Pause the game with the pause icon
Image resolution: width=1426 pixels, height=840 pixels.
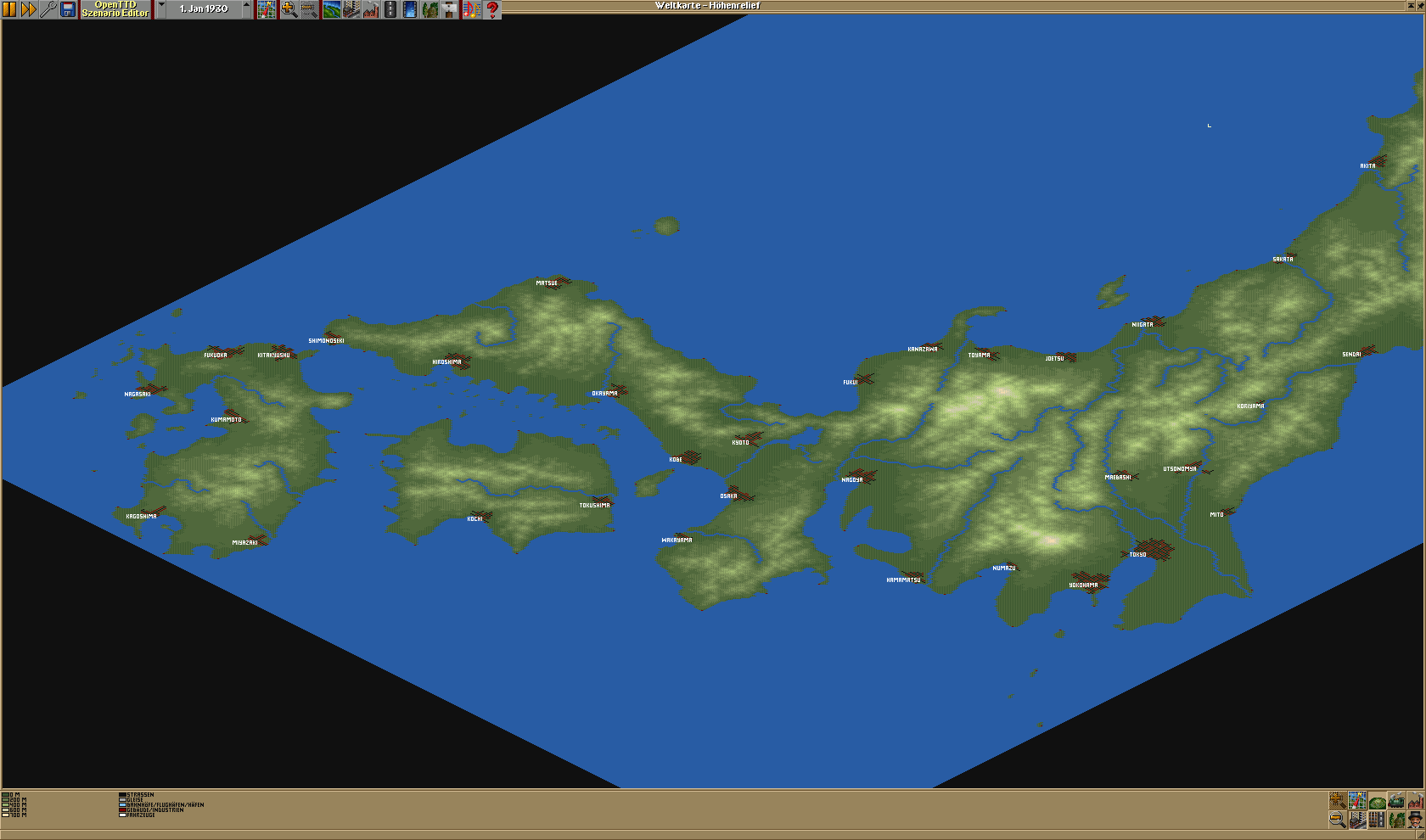point(9,9)
